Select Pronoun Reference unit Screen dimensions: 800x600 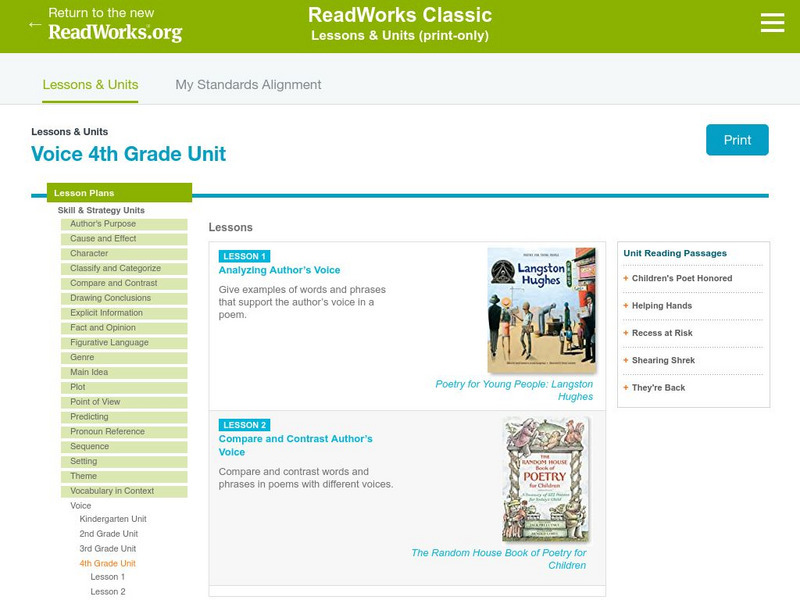click(124, 431)
